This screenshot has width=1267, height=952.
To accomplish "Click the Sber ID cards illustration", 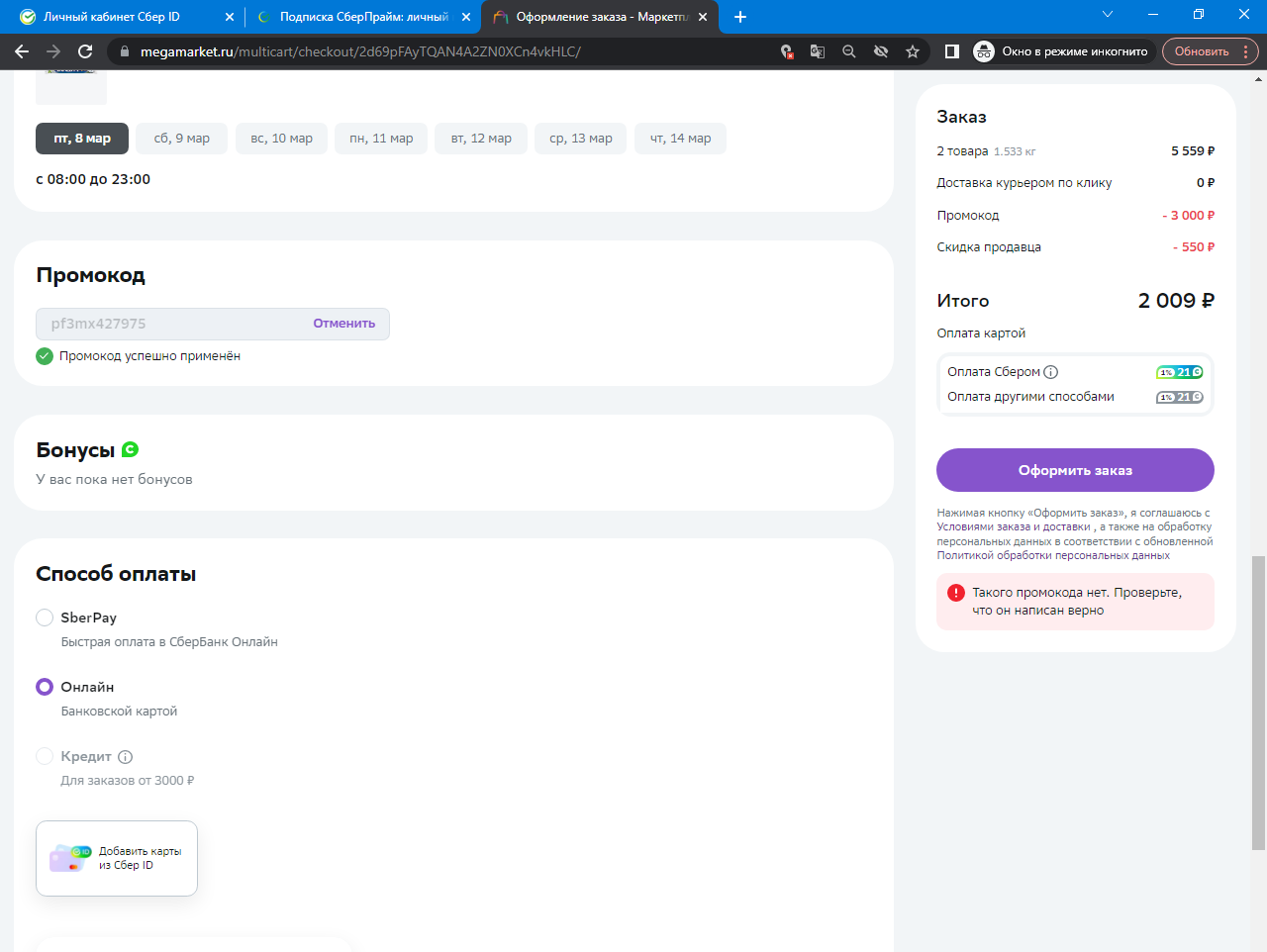I will click(x=69, y=857).
